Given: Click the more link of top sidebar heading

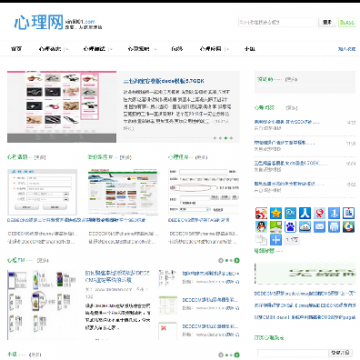Looking at the screenshot, I should click(x=291, y=79).
